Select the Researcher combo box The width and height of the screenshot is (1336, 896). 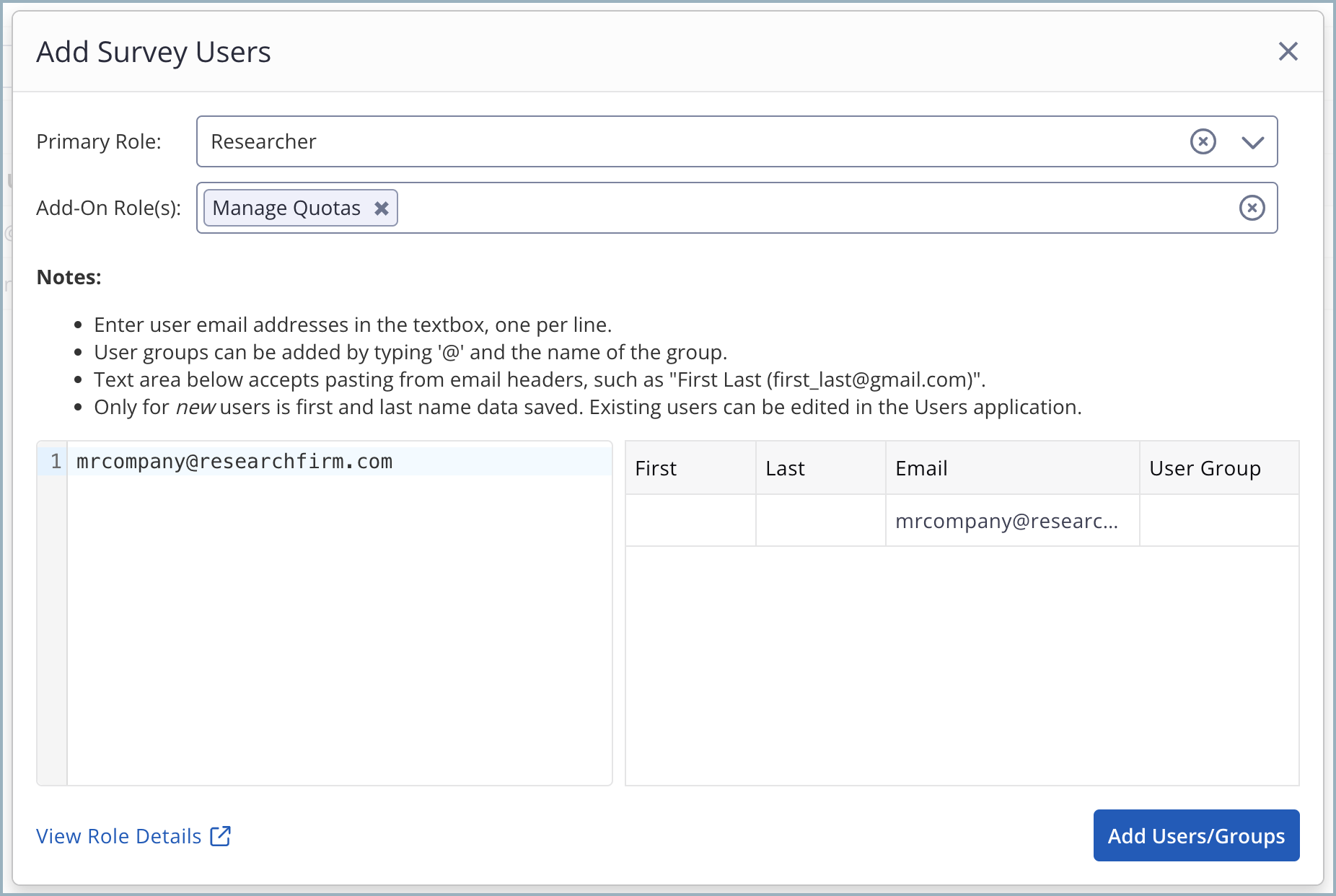point(649,141)
